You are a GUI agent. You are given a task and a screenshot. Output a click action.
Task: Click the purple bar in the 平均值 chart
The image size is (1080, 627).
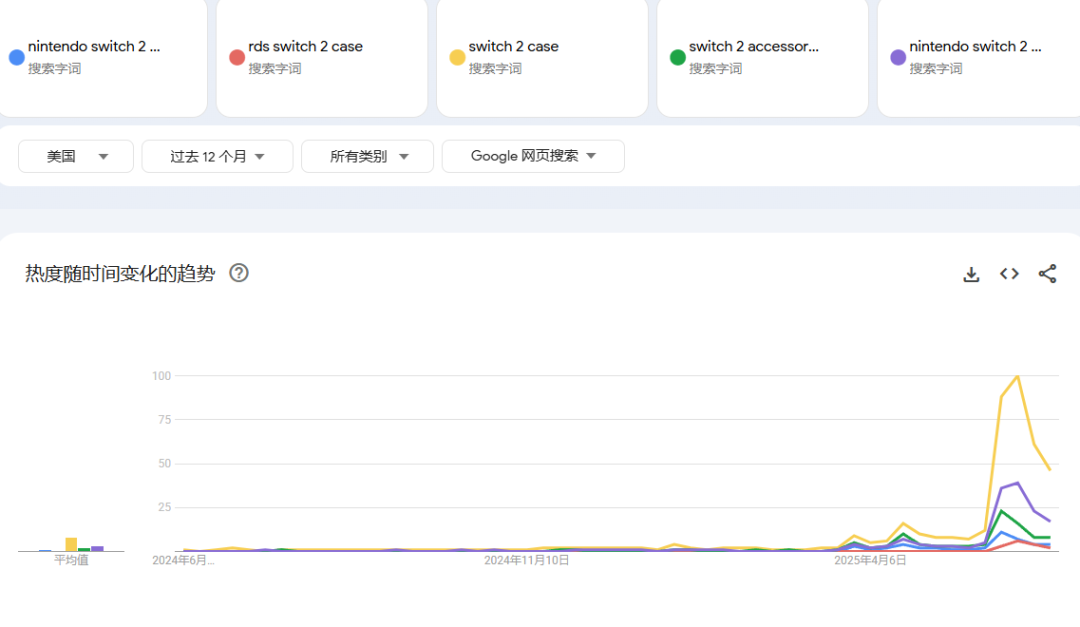97,548
